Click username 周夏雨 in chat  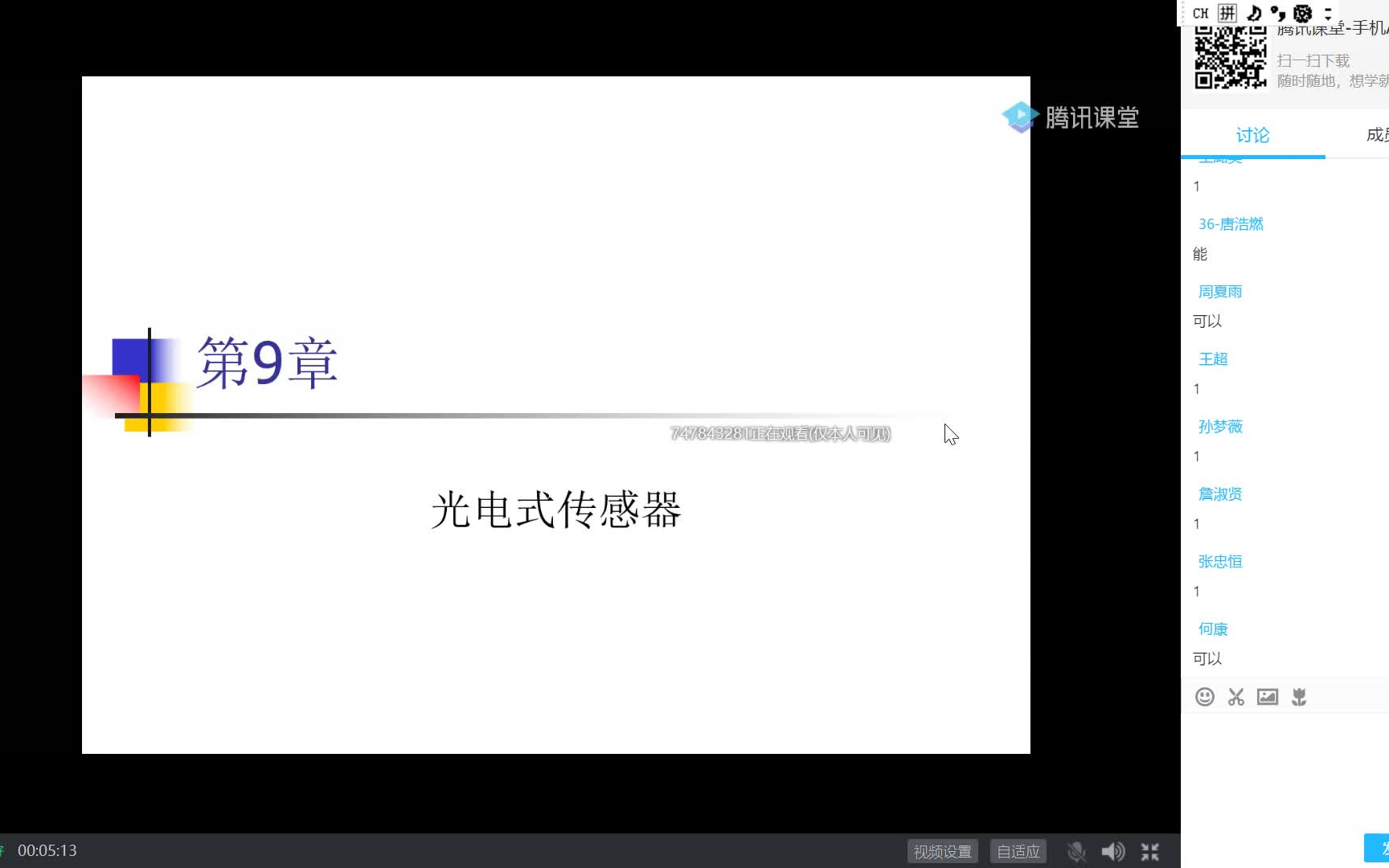[1220, 292]
